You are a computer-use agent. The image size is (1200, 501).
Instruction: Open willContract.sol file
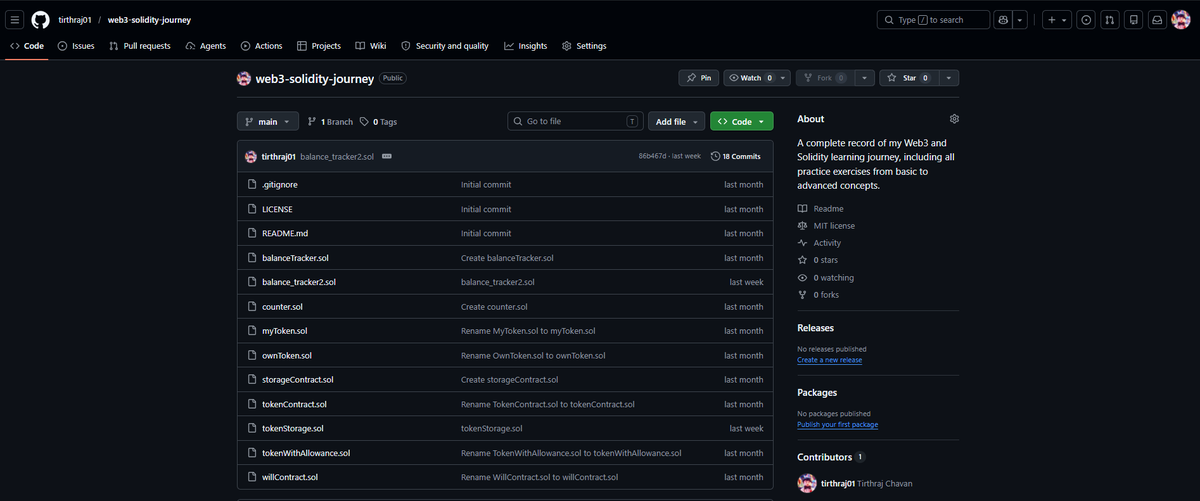(x=289, y=477)
